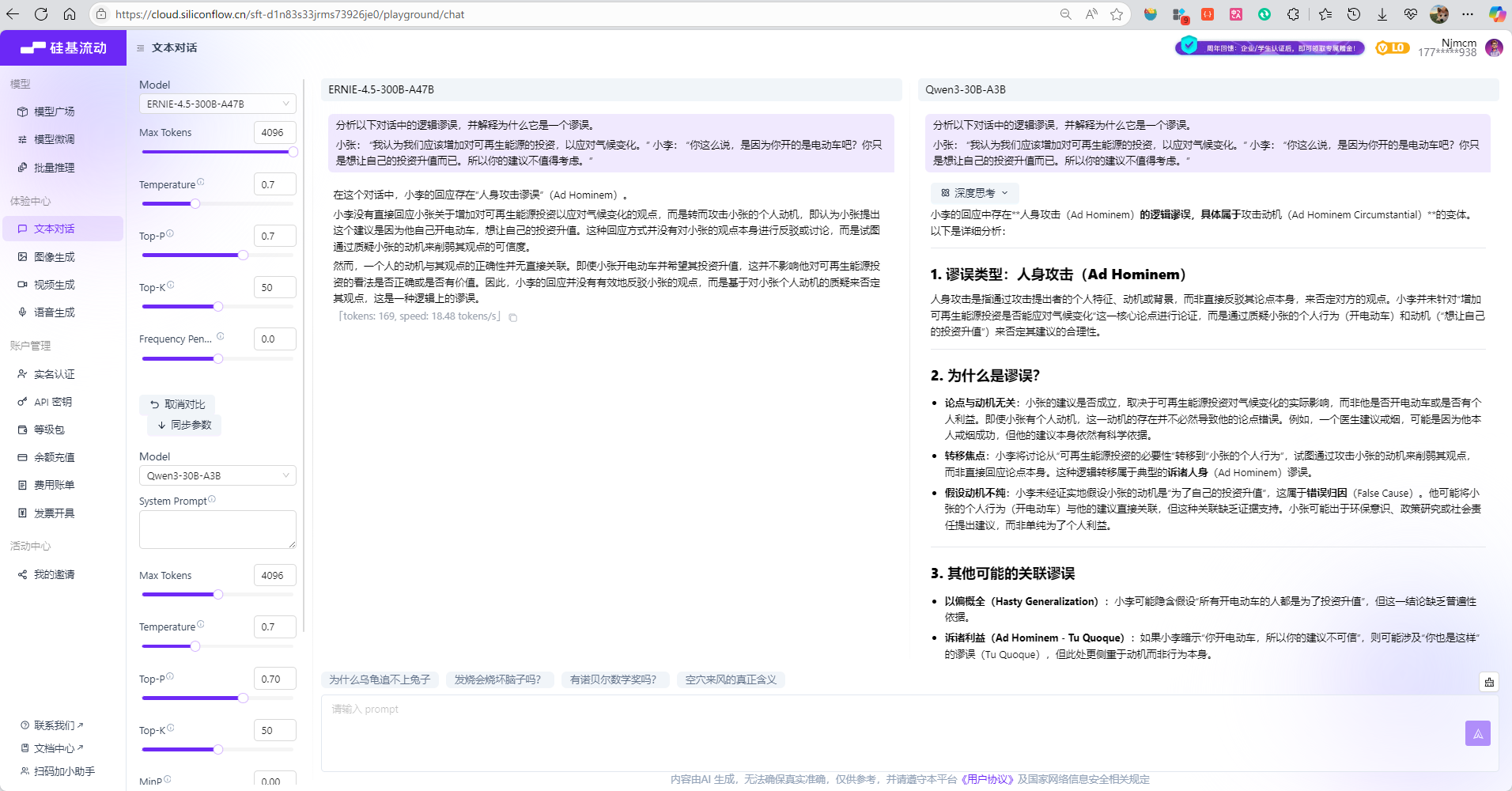Open Qwen3-30B-A3B model dropdown
Viewport: 1512px width, 791px height.
click(217, 475)
